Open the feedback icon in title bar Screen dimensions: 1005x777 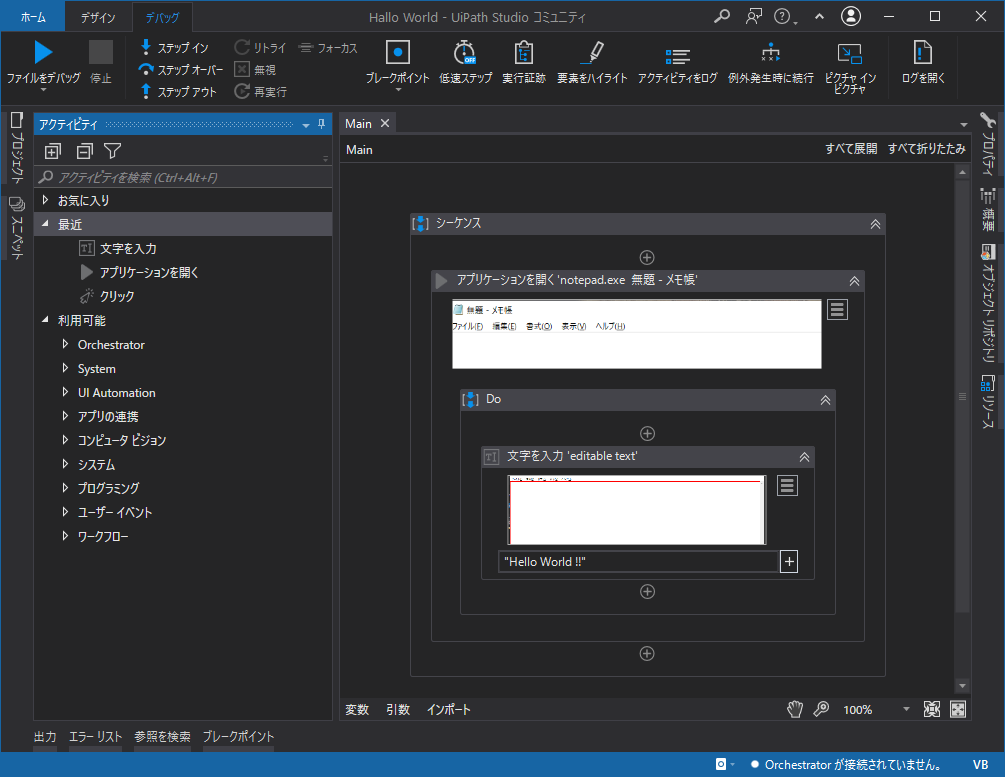(x=754, y=16)
